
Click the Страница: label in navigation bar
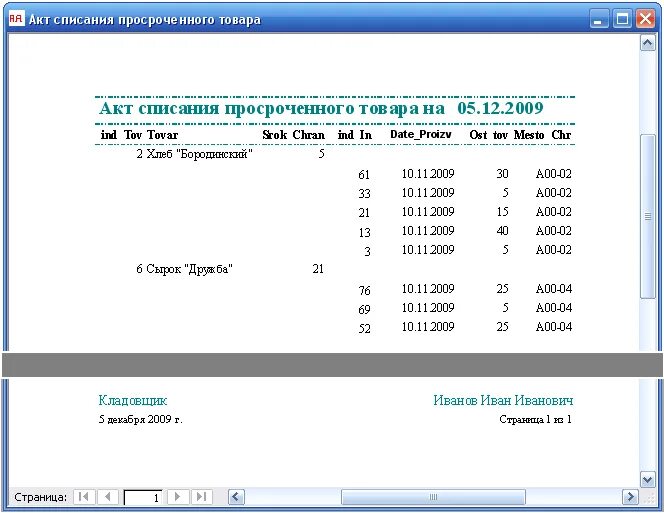[x=40, y=497]
